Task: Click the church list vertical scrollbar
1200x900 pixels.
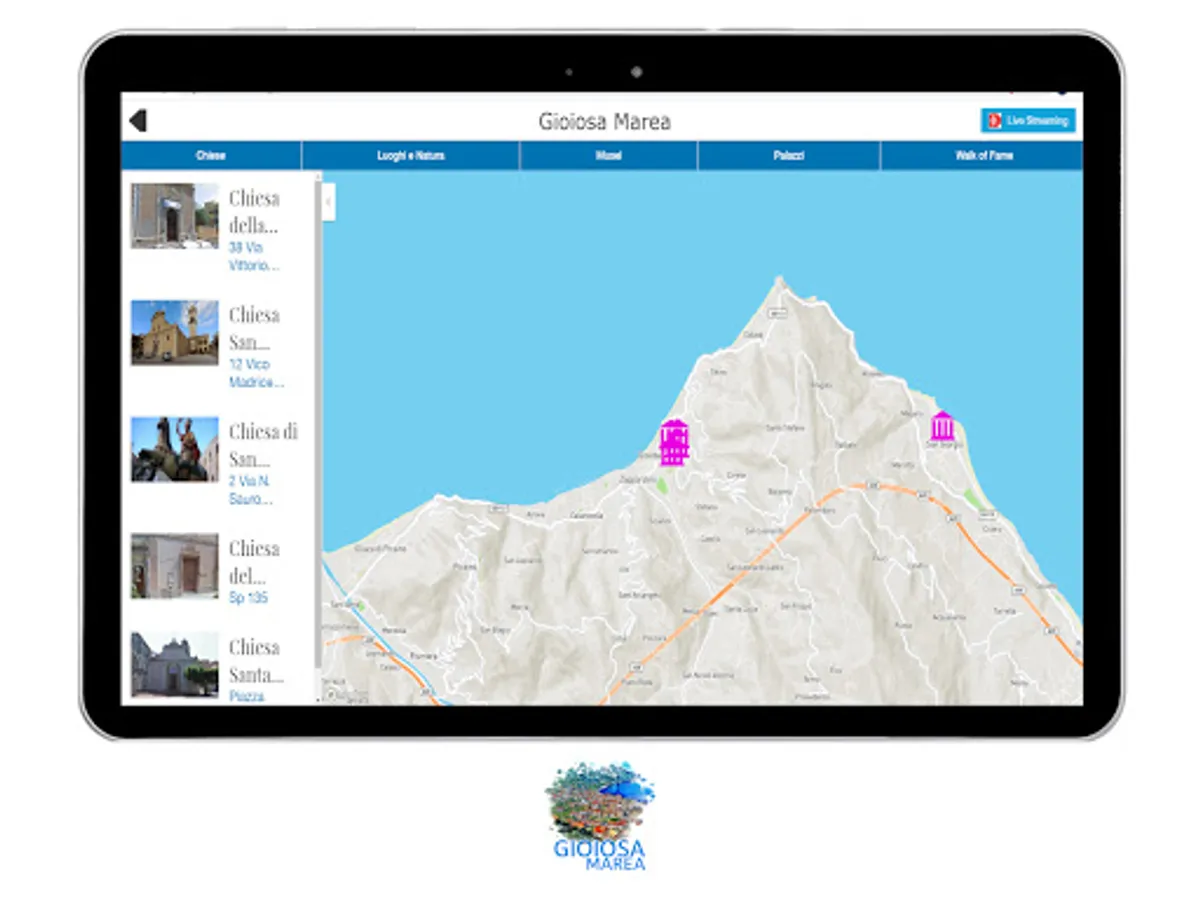Action: tap(318, 425)
